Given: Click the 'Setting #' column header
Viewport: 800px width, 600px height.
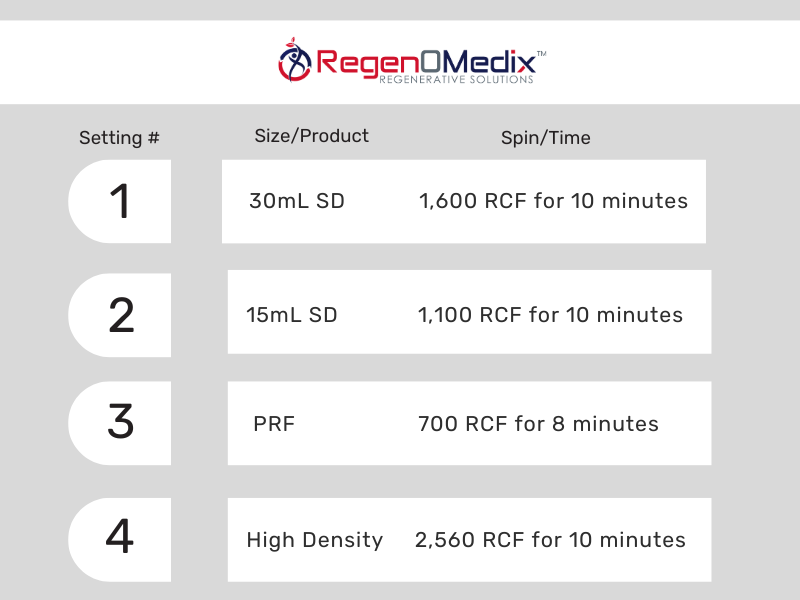Looking at the screenshot, I should 119,138.
